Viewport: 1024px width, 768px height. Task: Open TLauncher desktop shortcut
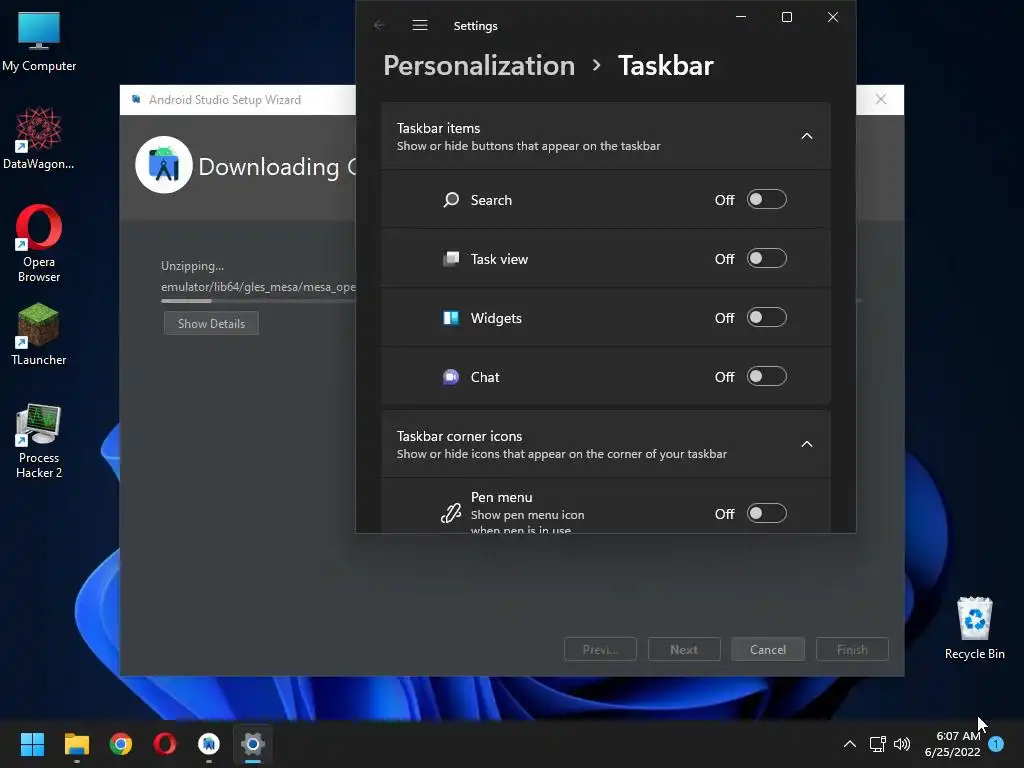point(39,334)
